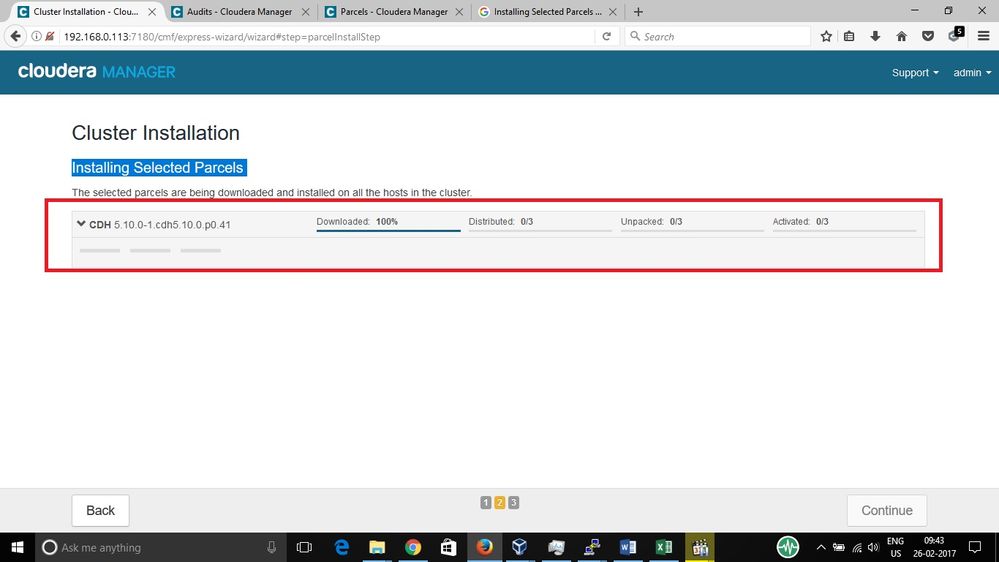This screenshot has width=999, height=562.
Task: Open Excel from taskbar
Action: (x=663, y=547)
